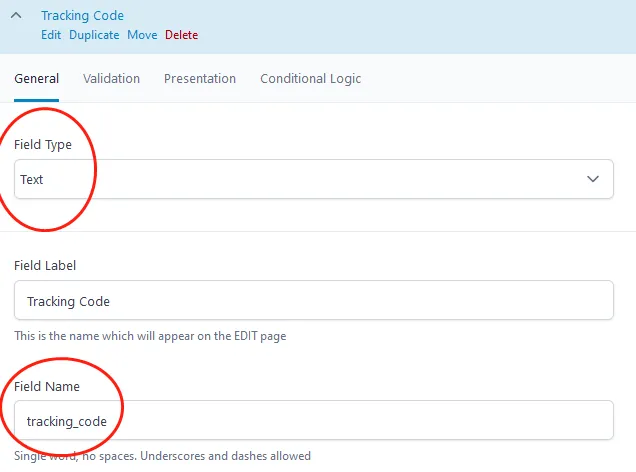
Task: Click the Tracking Code field title
Action: click(82, 16)
